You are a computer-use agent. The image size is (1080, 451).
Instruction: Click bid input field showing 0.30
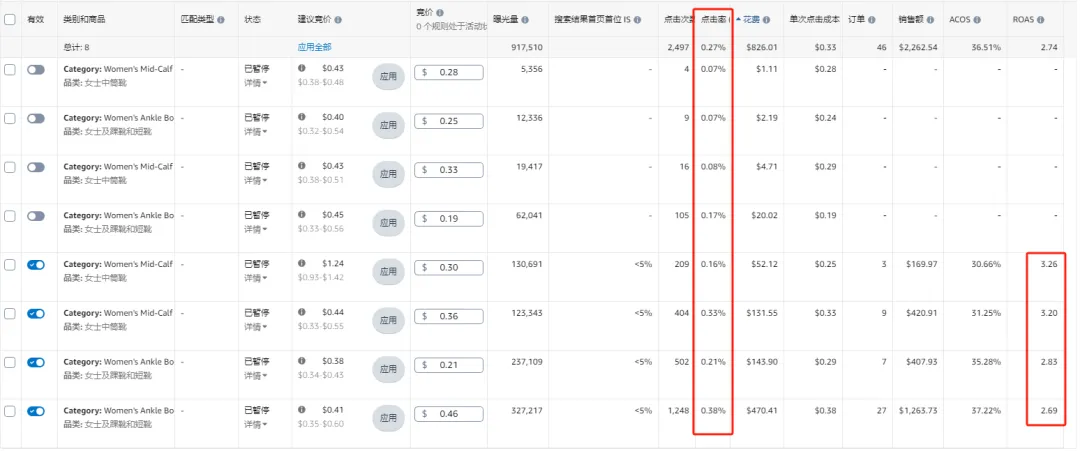tap(449, 268)
